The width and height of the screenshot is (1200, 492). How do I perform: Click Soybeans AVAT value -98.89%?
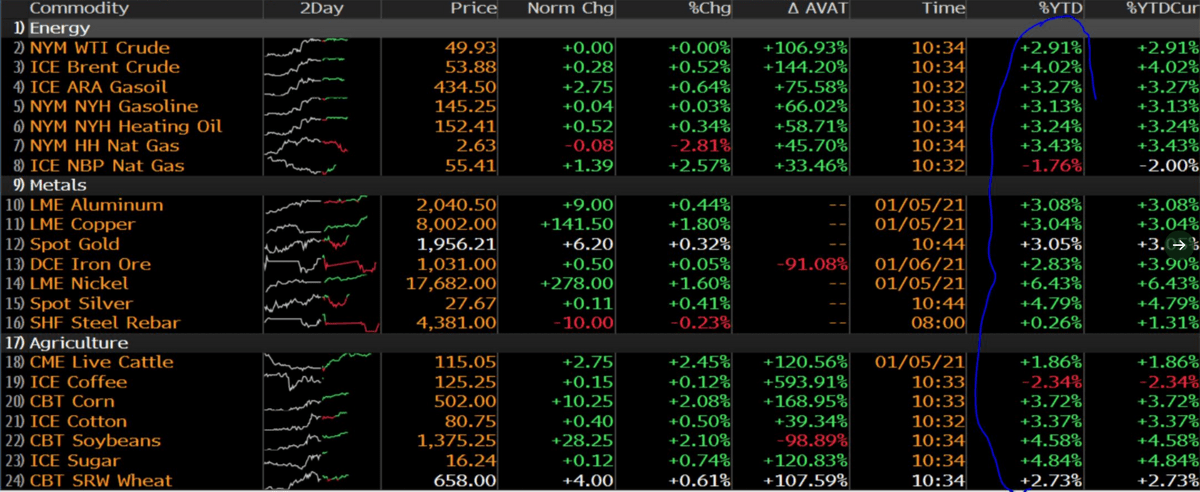click(x=812, y=440)
